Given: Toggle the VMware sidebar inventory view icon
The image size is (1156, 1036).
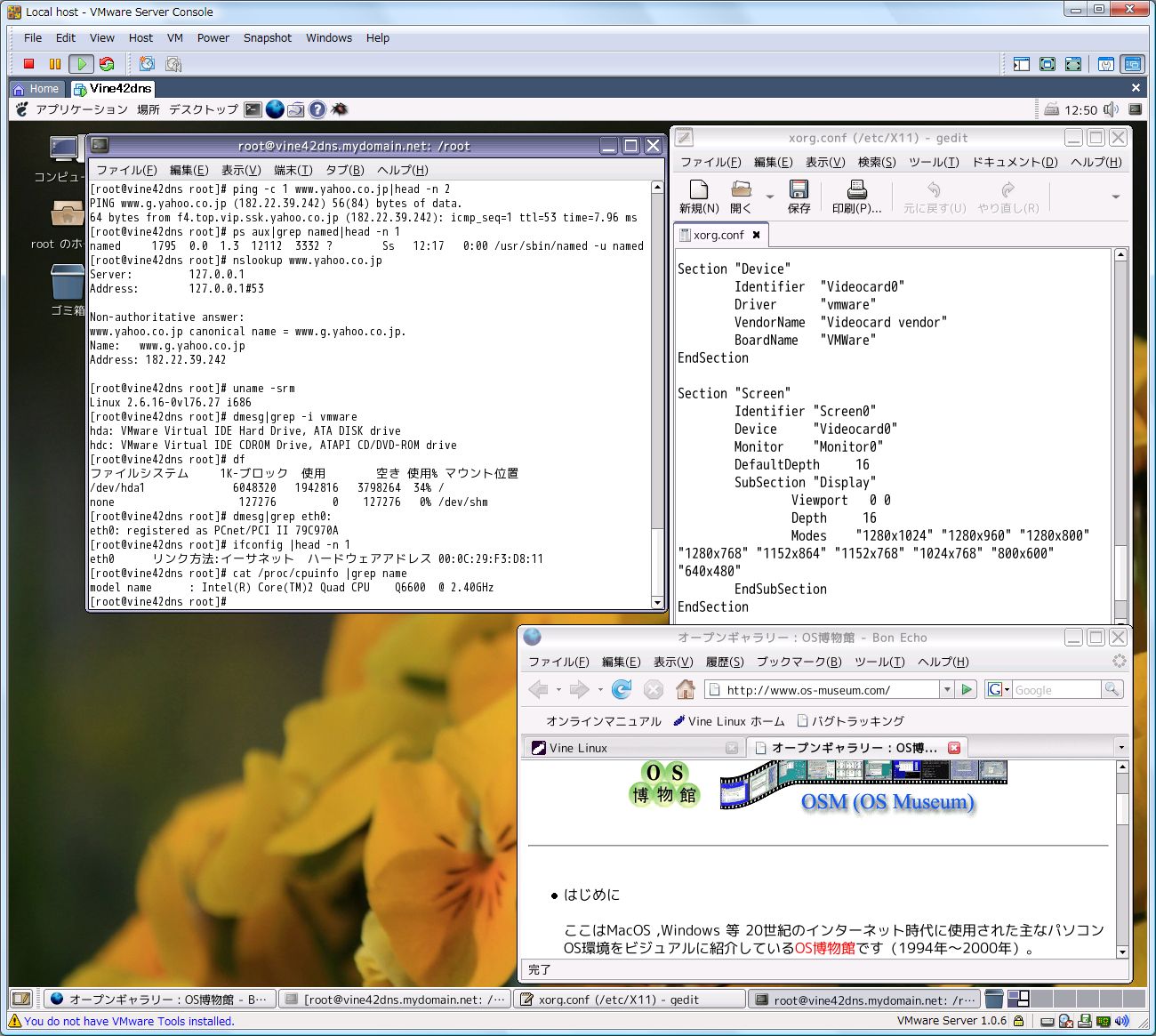Looking at the screenshot, I should 1022,64.
